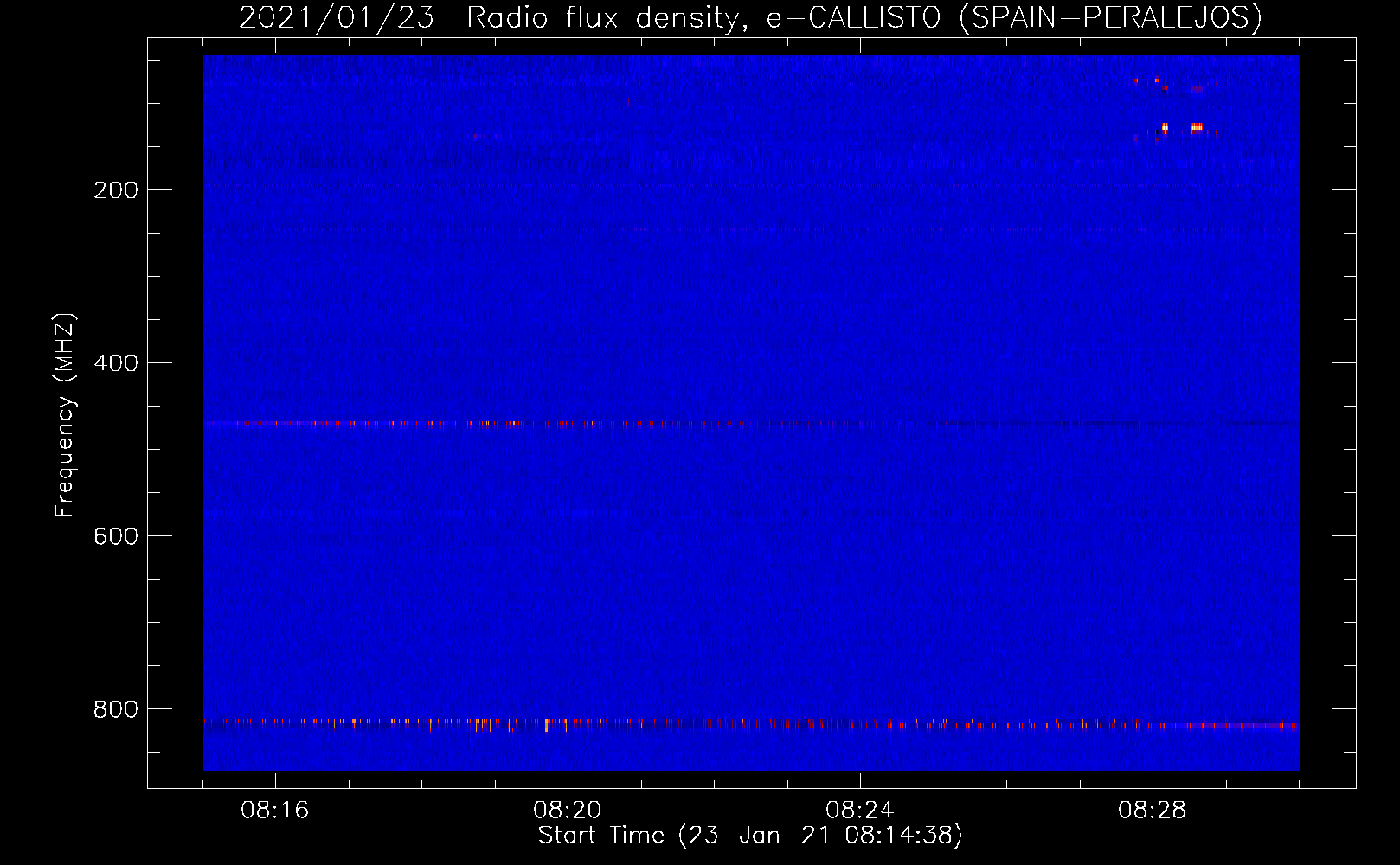Click the date '2021/01/23' in the title
1400x865 pixels.
click(x=336, y=18)
